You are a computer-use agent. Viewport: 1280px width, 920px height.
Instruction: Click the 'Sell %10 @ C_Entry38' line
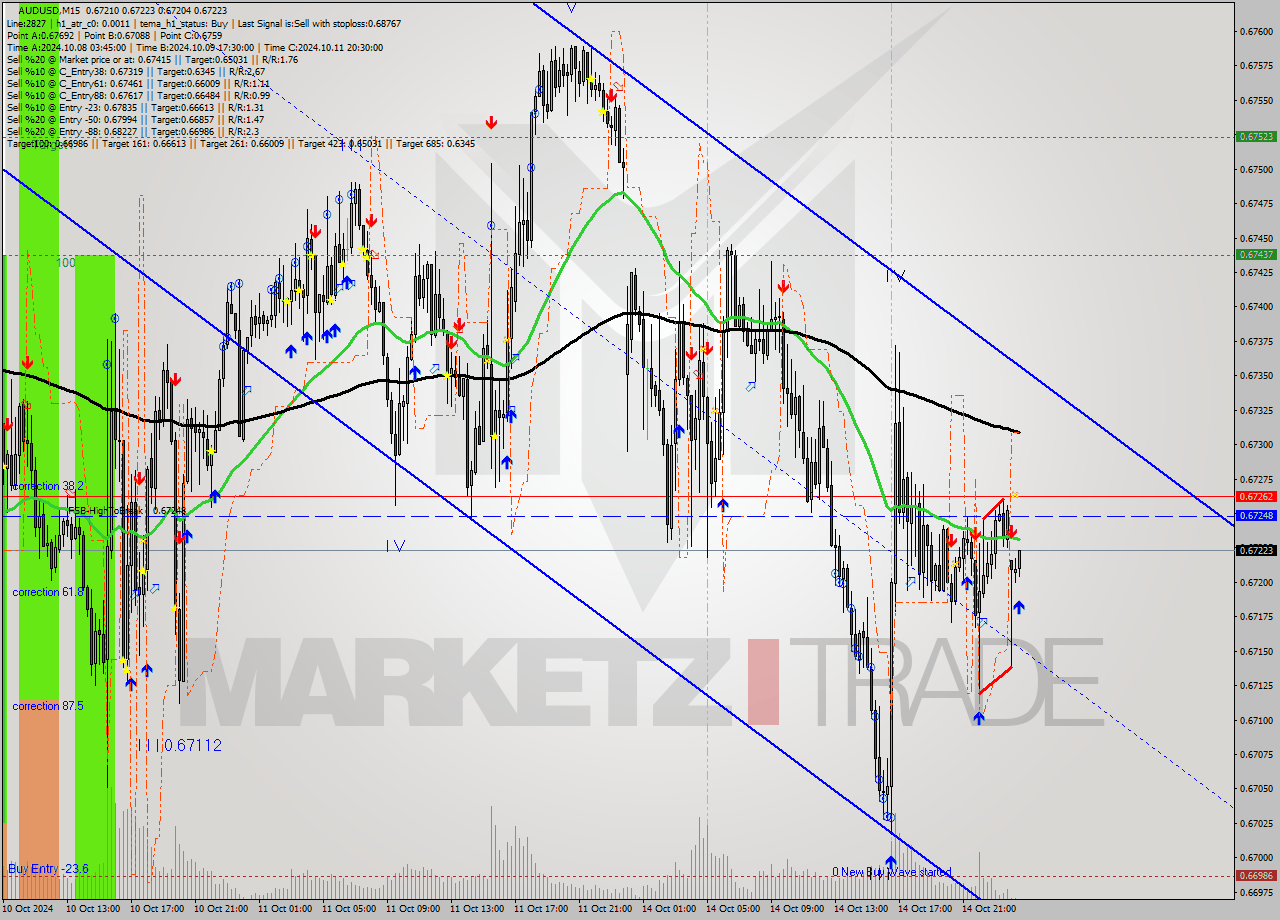coord(135,71)
